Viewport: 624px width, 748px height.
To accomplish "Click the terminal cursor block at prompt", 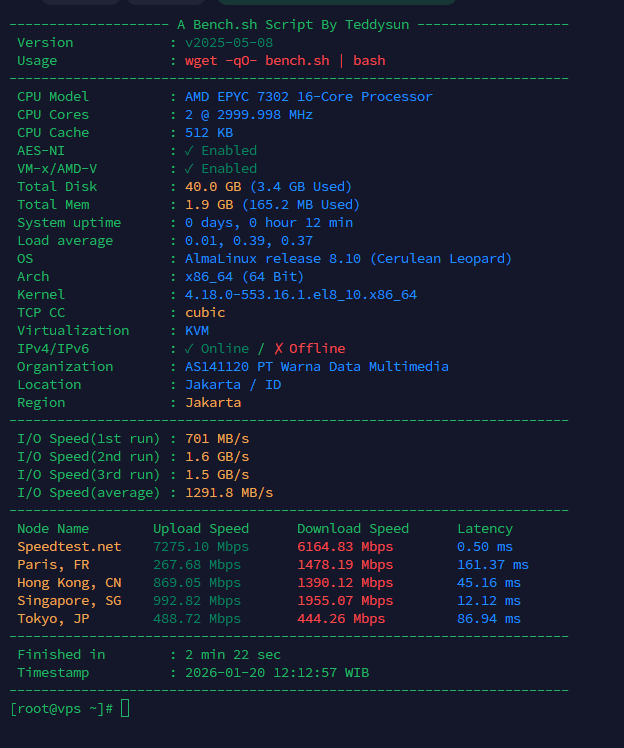I will tap(124, 709).
